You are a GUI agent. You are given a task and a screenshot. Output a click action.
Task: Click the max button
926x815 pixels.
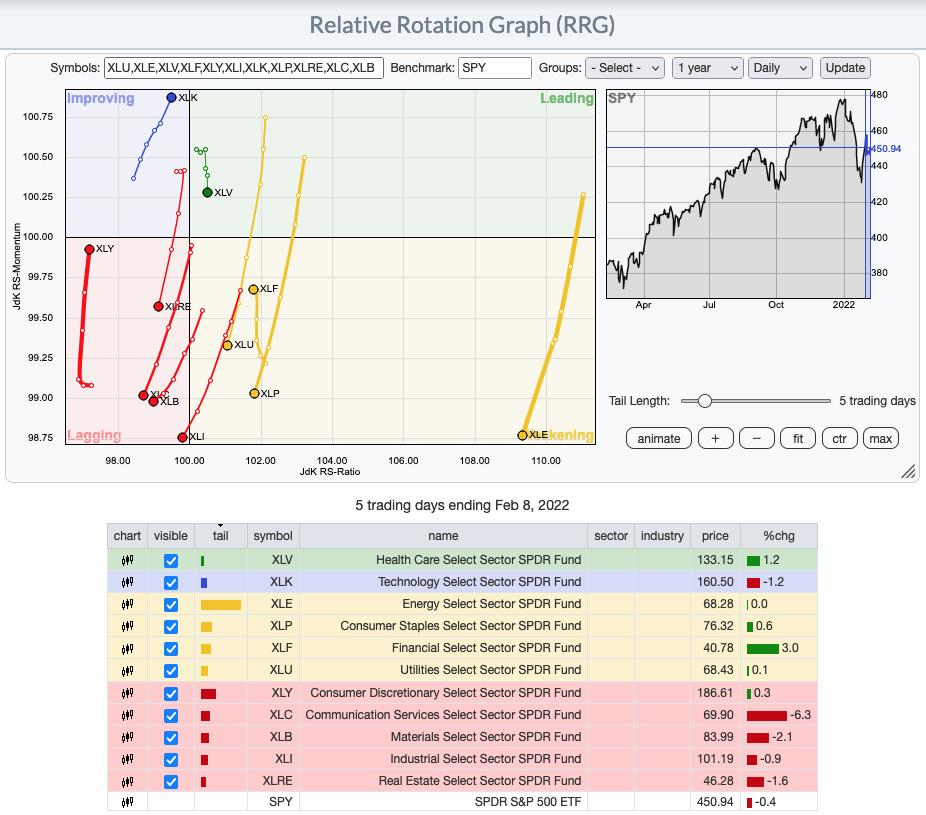tap(881, 438)
